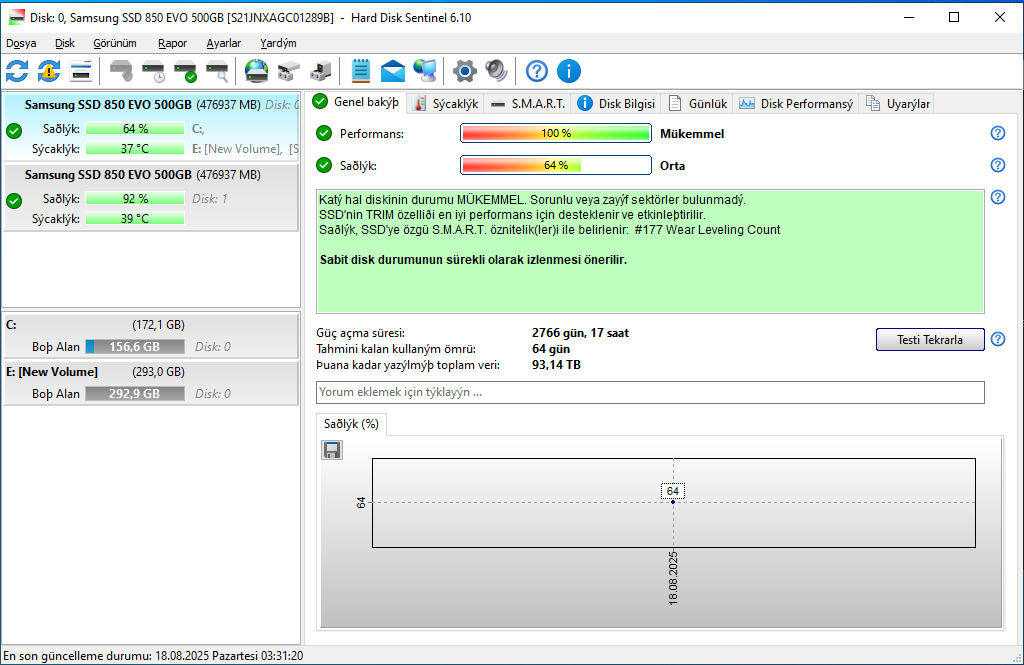Click the help icon beside green status text
Image resolution: width=1024 pixels, height=665 pixels.
pos(997,197)
